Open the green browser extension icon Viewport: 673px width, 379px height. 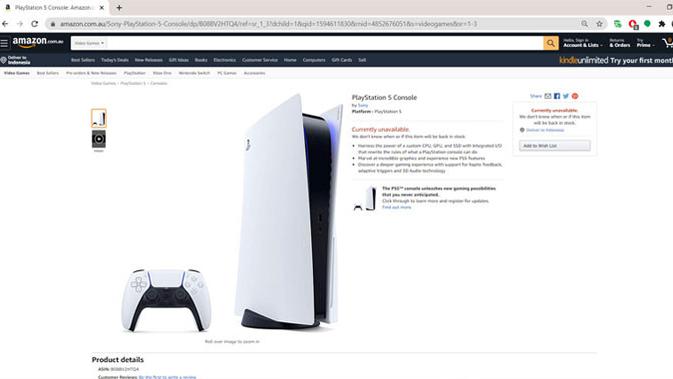click(618, 24)
